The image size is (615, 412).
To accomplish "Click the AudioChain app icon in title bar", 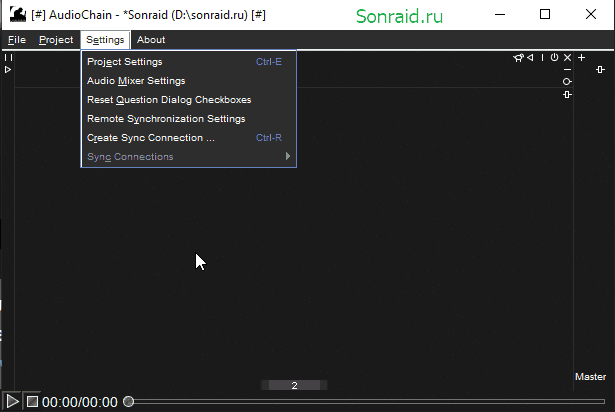I will (18, 15).
